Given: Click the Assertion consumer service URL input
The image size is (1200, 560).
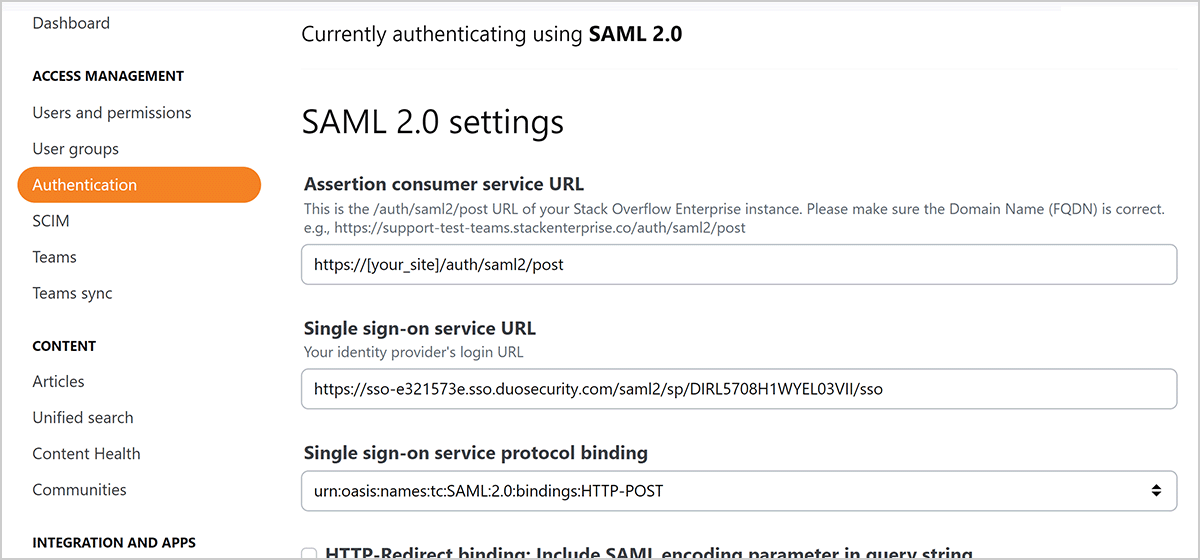Looking at the screenshot, I should click(x=739, y=265).
